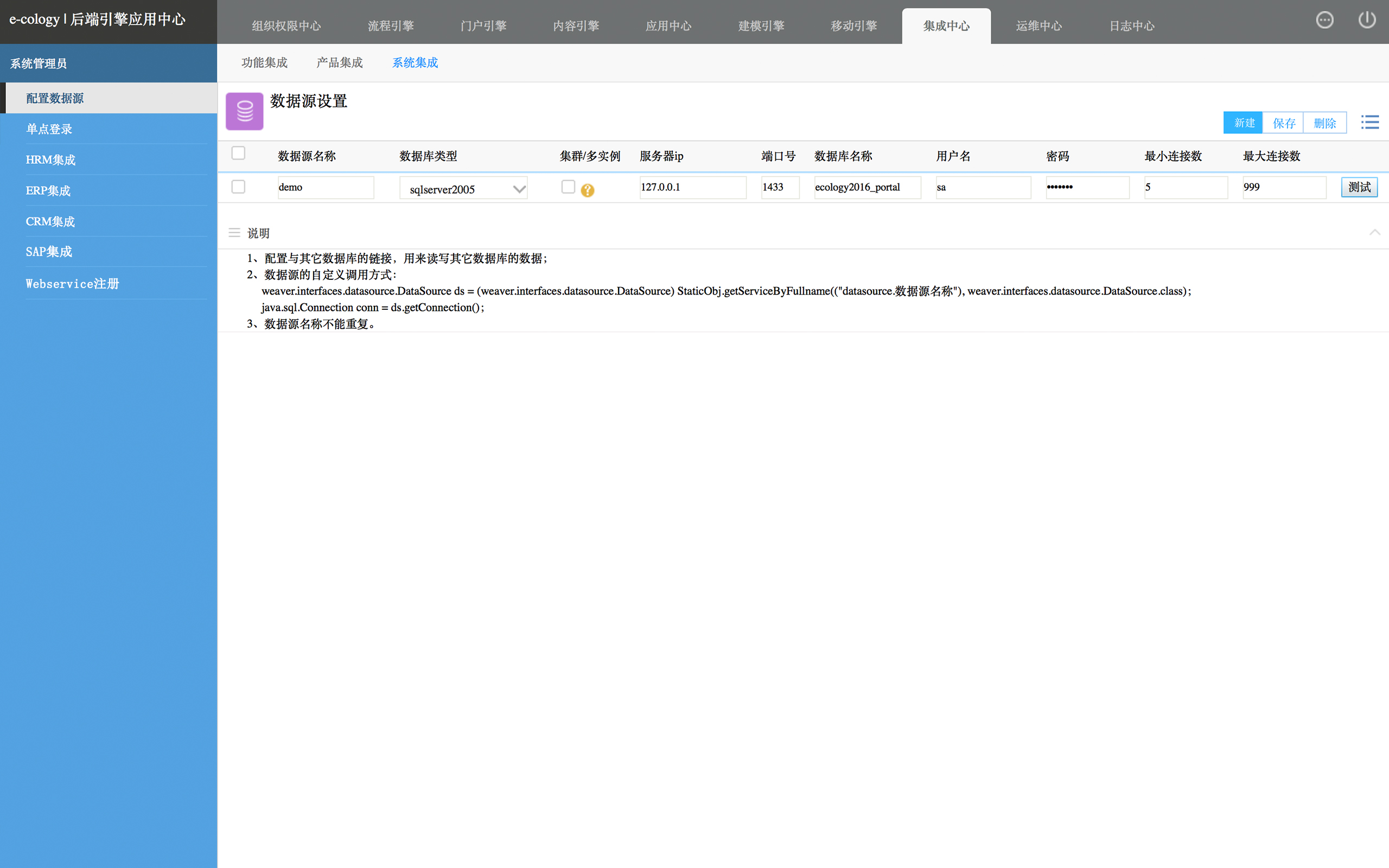Click the list menu icon beside 删除
Viewport: 1389px width, 868px height.
coord(1369,122)
